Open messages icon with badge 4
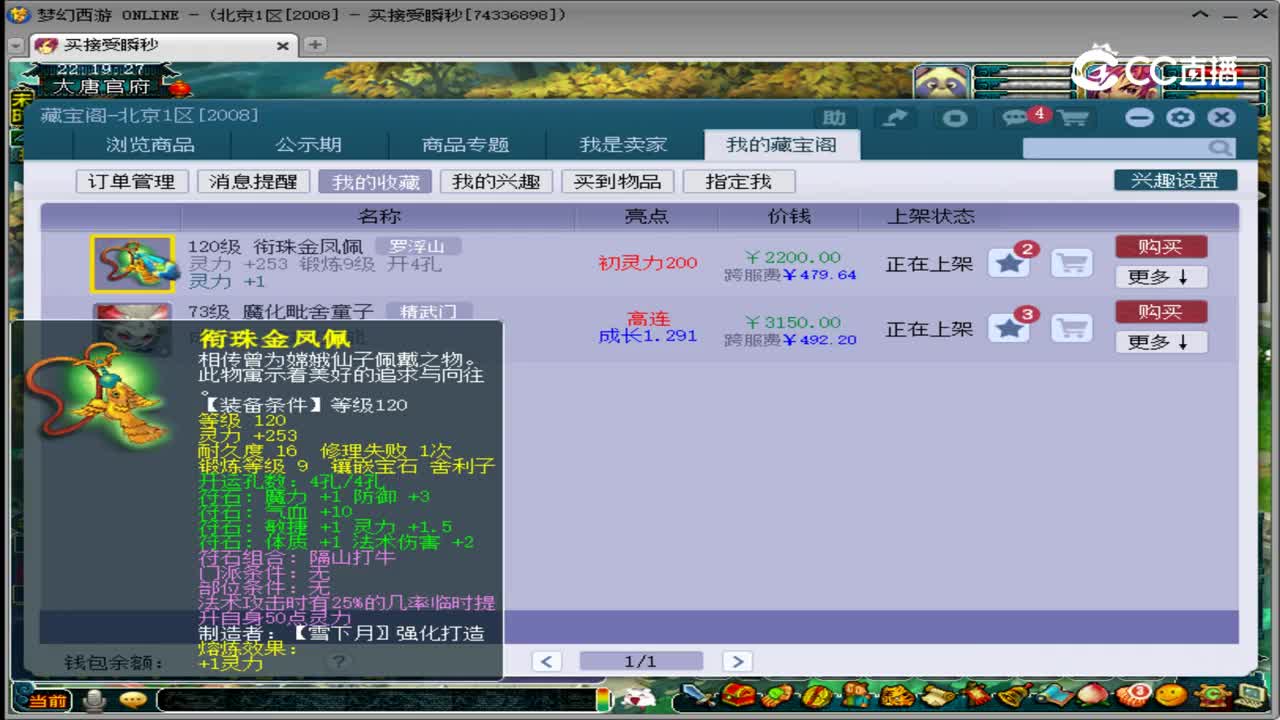The height and width of the screenshot is (720, 1280). coord(1019,118)
